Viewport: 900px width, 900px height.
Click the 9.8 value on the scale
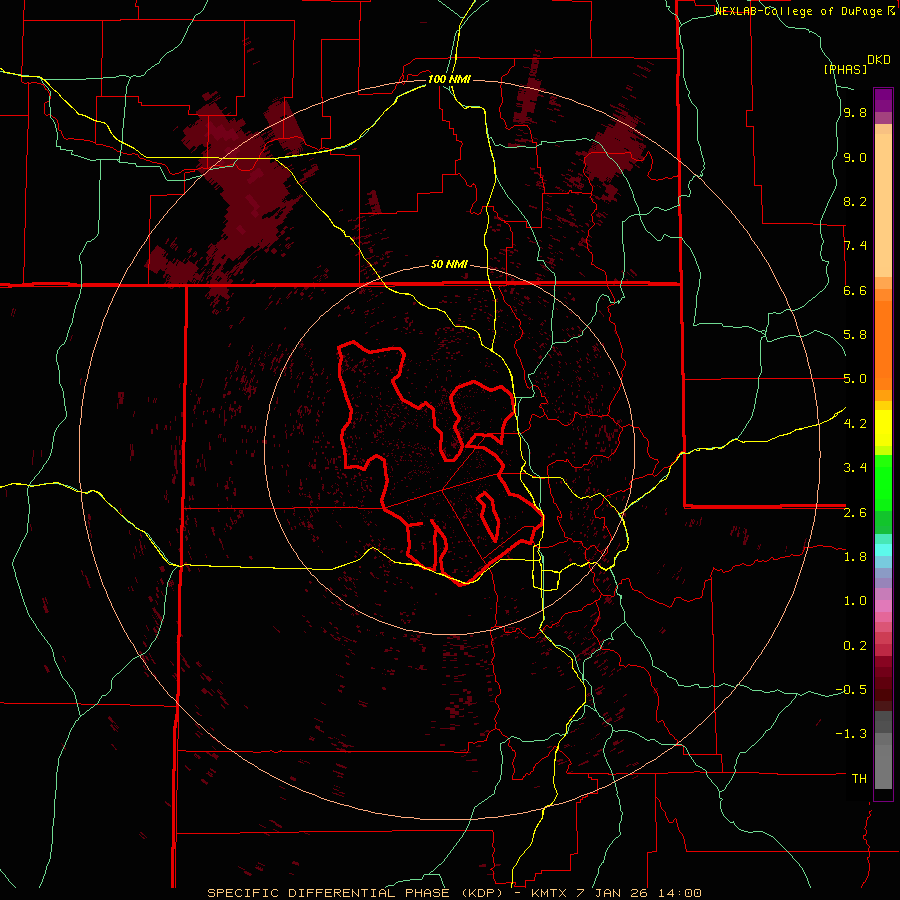pos(855,113)
